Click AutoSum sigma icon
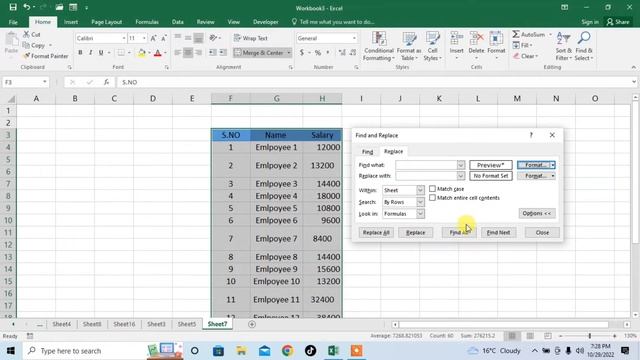 click(x=516, y=34)
